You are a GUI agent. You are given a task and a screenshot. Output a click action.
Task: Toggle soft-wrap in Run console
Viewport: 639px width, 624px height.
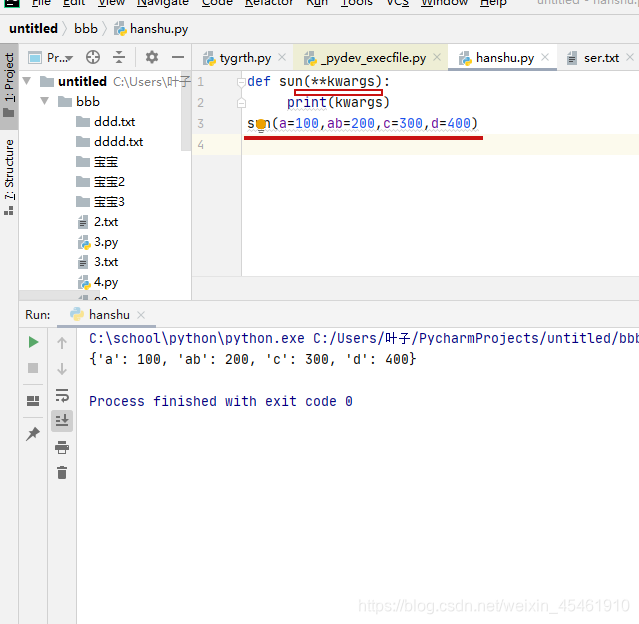tap(62, 395)
